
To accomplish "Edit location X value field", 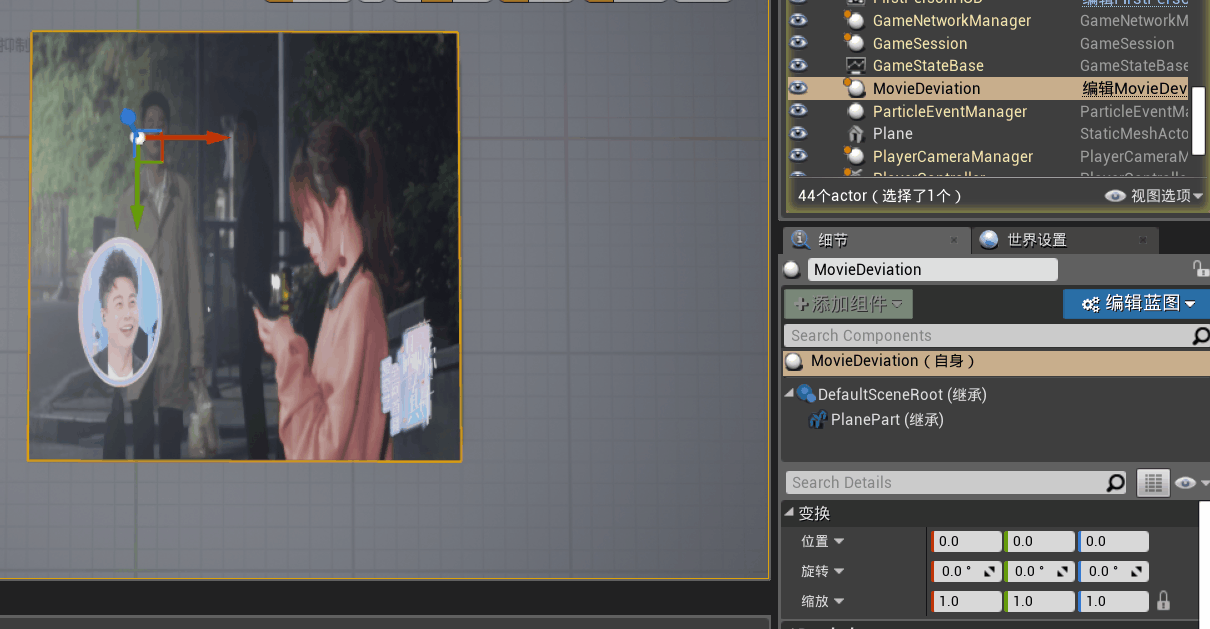I will coord(967,541).
